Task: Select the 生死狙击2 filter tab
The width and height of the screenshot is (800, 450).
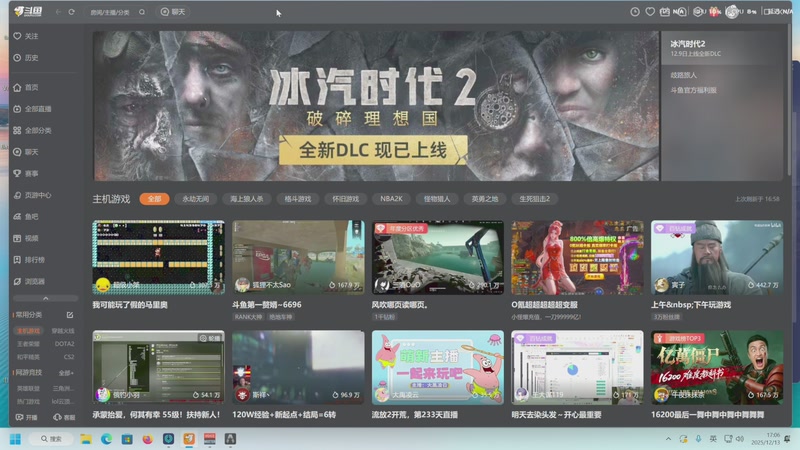Action: [534, 199]
